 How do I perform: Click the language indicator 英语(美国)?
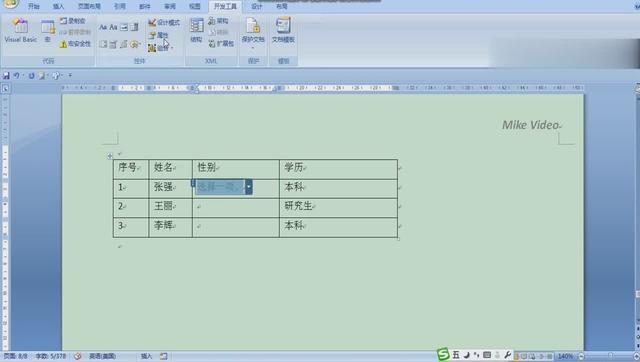pyautogui.click(x=102, y=356)
